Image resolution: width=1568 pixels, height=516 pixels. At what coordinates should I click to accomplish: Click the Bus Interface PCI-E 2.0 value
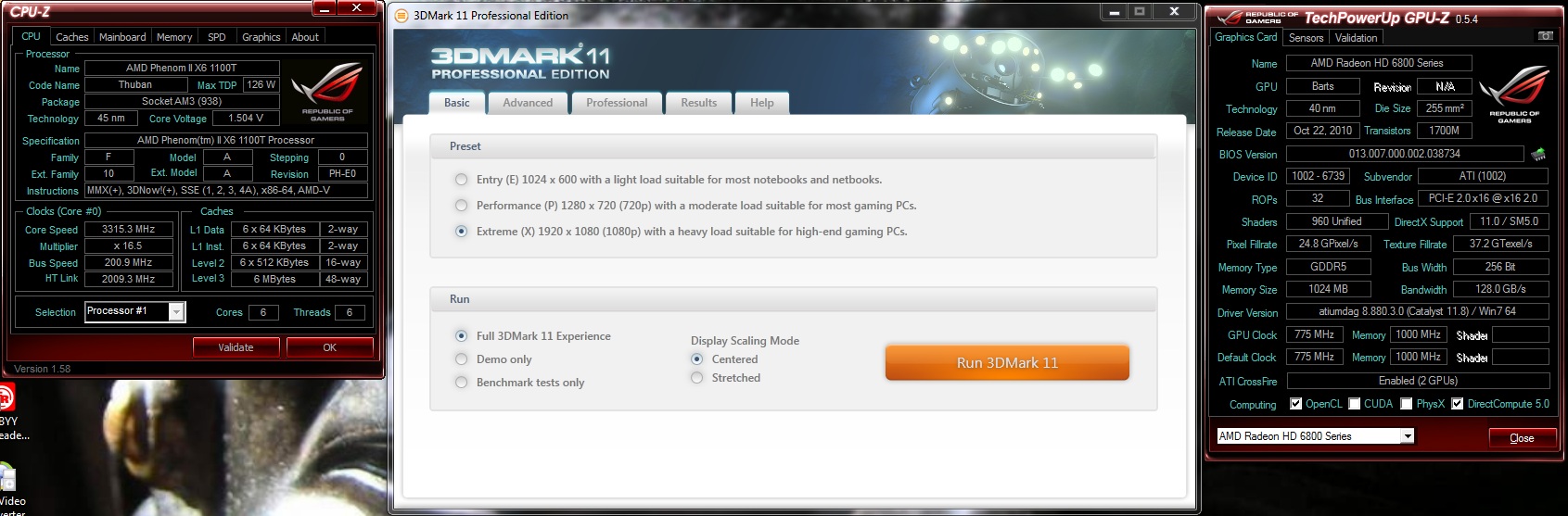[x=1483, y=198]
